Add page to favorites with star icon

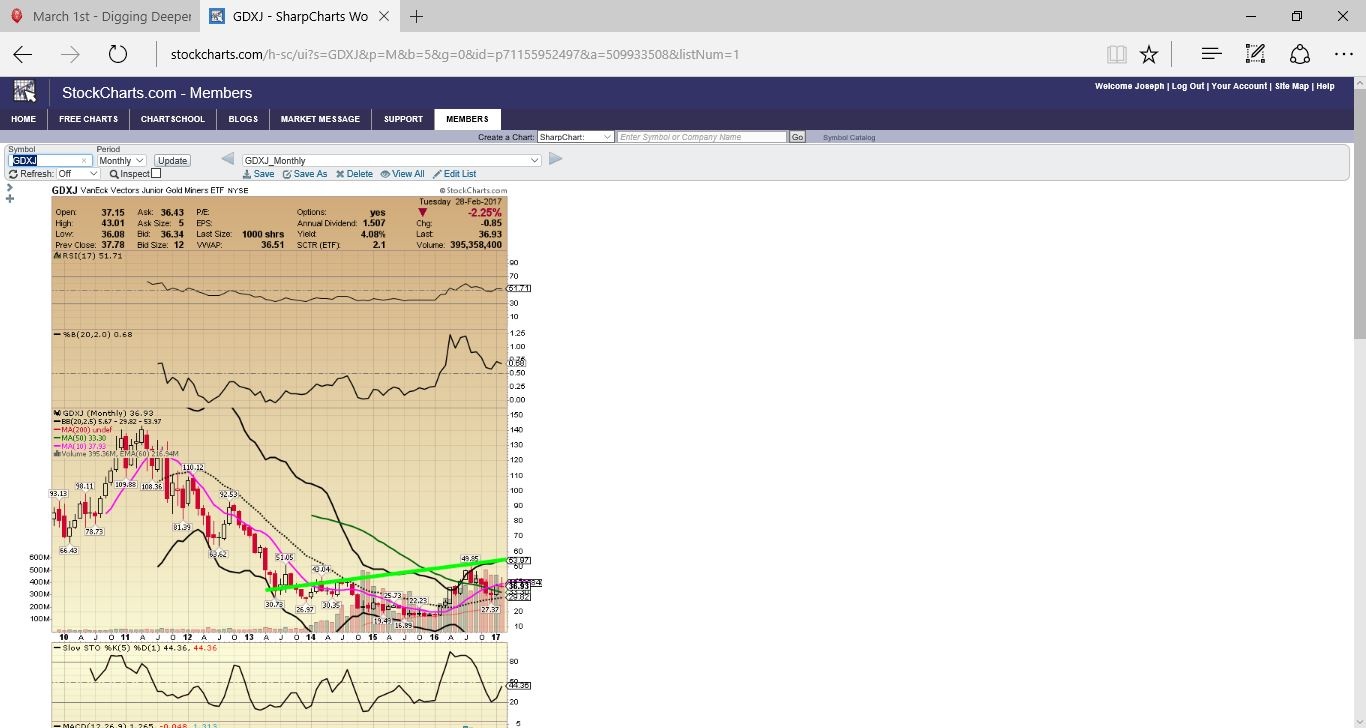click(1149, 54)
